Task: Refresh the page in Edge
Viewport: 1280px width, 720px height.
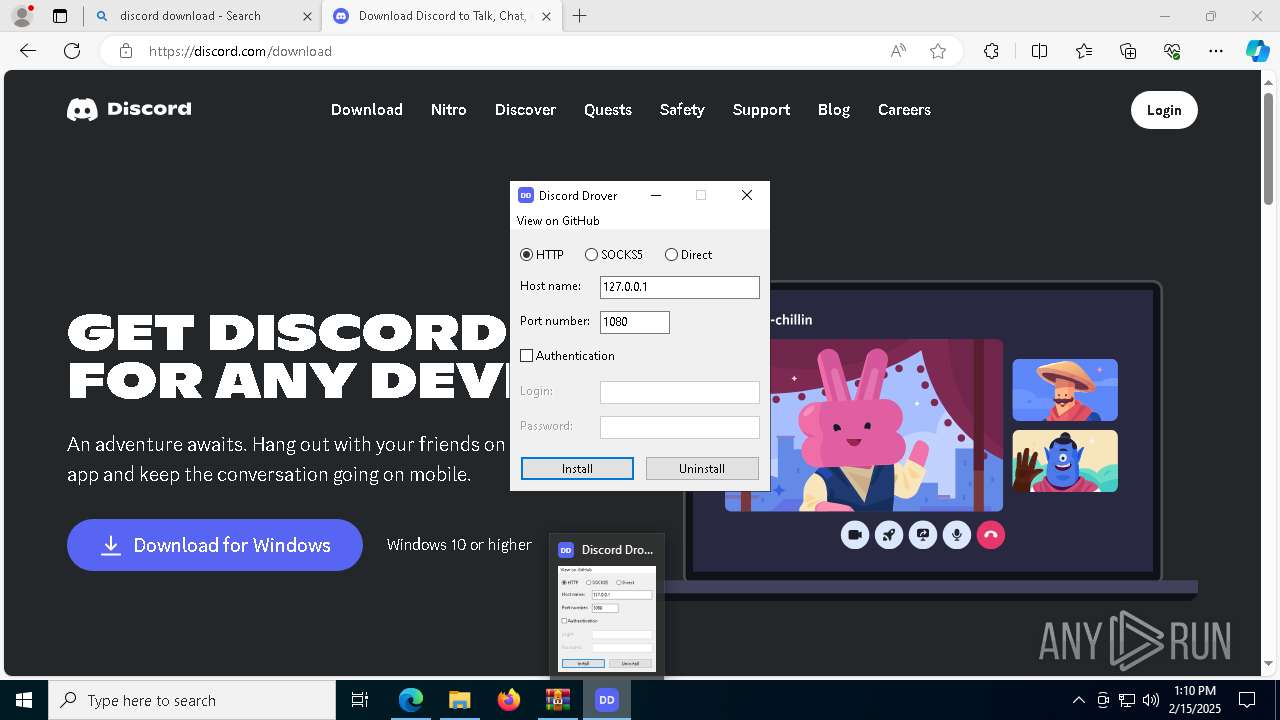Action: pyautogui.click(x=72, y=51)
